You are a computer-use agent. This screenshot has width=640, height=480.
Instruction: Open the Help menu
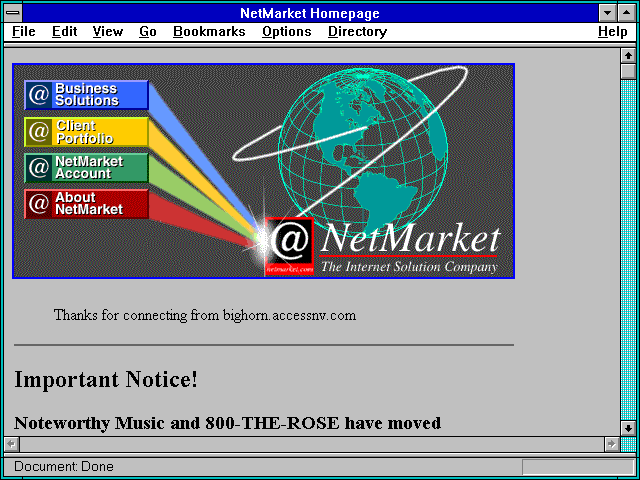tap(612, 32)
